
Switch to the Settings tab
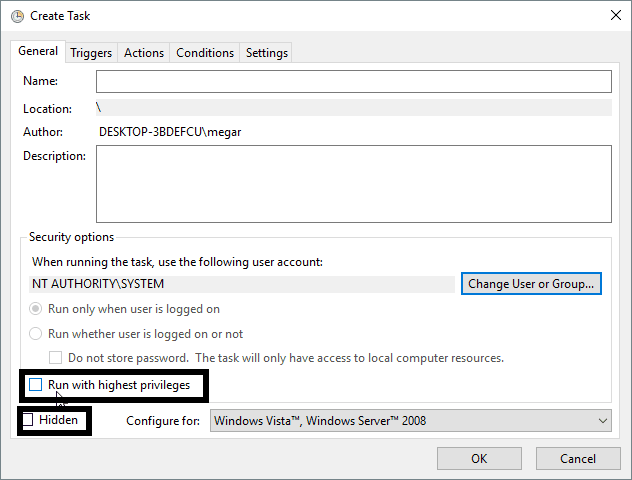click(266, 53)
